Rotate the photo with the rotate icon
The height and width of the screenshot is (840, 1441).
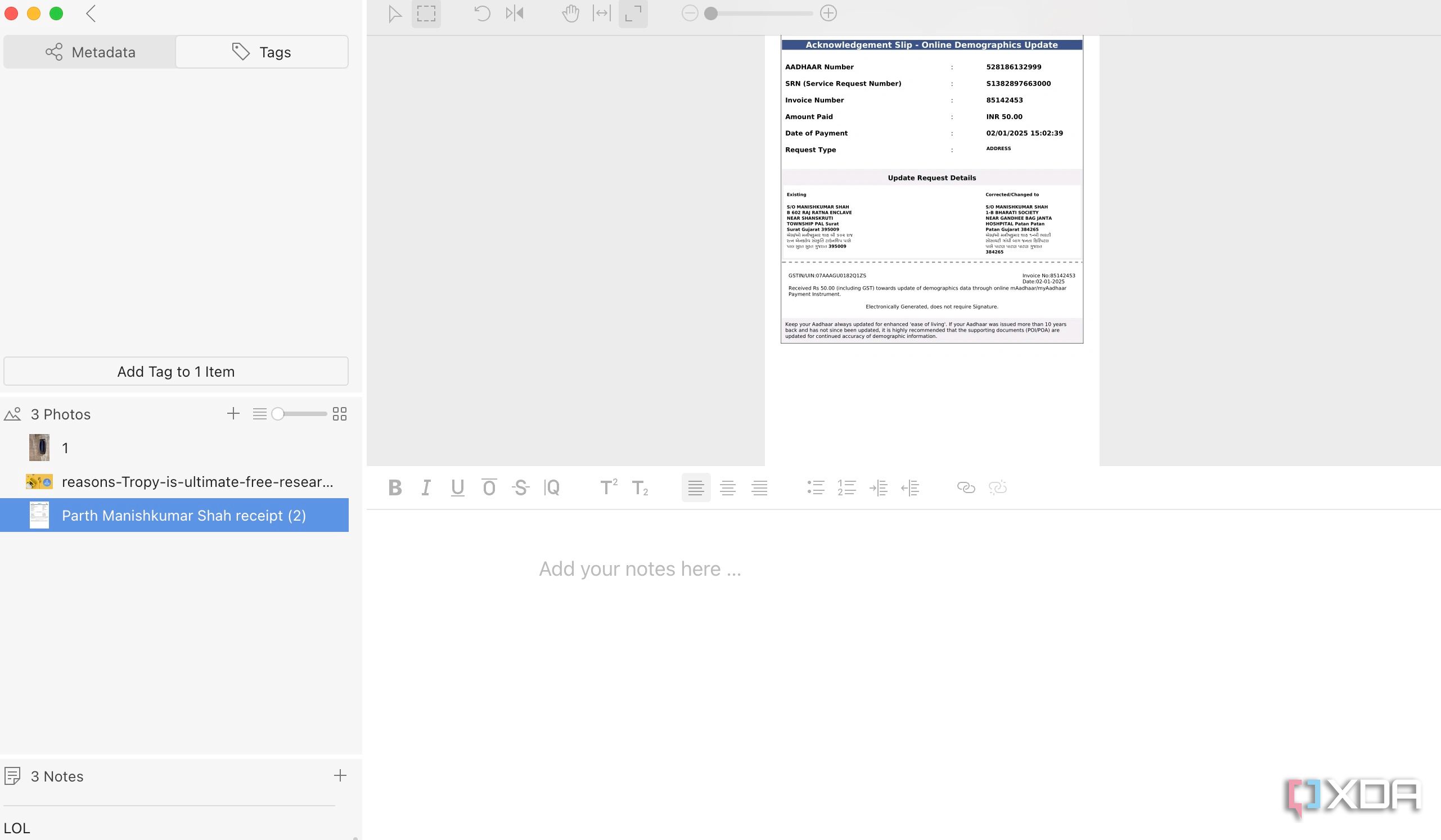482,13
